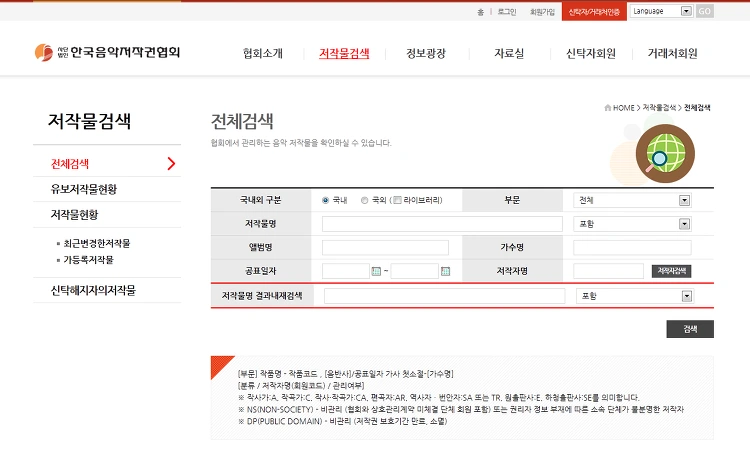Click the globe magnifier search illustration

pyautogui.click(x=665, y=154)
